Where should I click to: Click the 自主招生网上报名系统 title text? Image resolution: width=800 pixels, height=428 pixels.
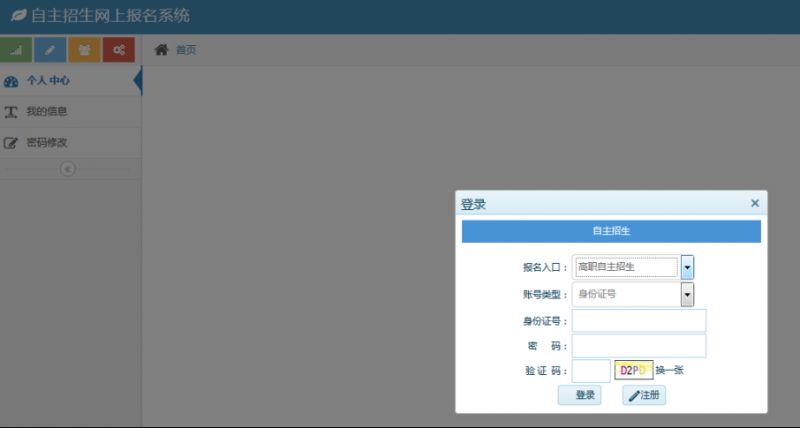(111, 15)
